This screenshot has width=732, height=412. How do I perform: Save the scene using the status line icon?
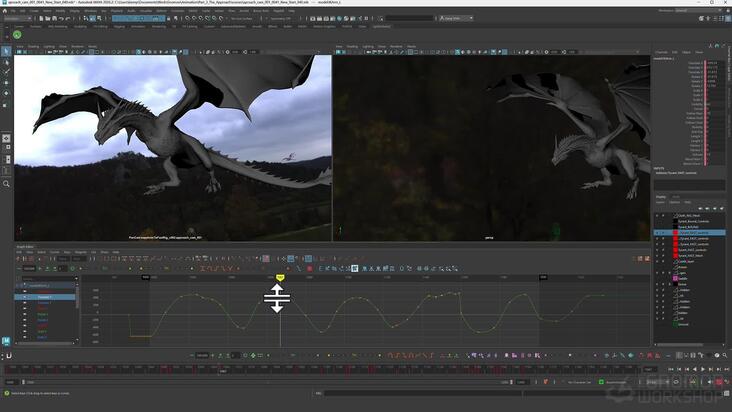pyautogui.click(x=54, y=18)
